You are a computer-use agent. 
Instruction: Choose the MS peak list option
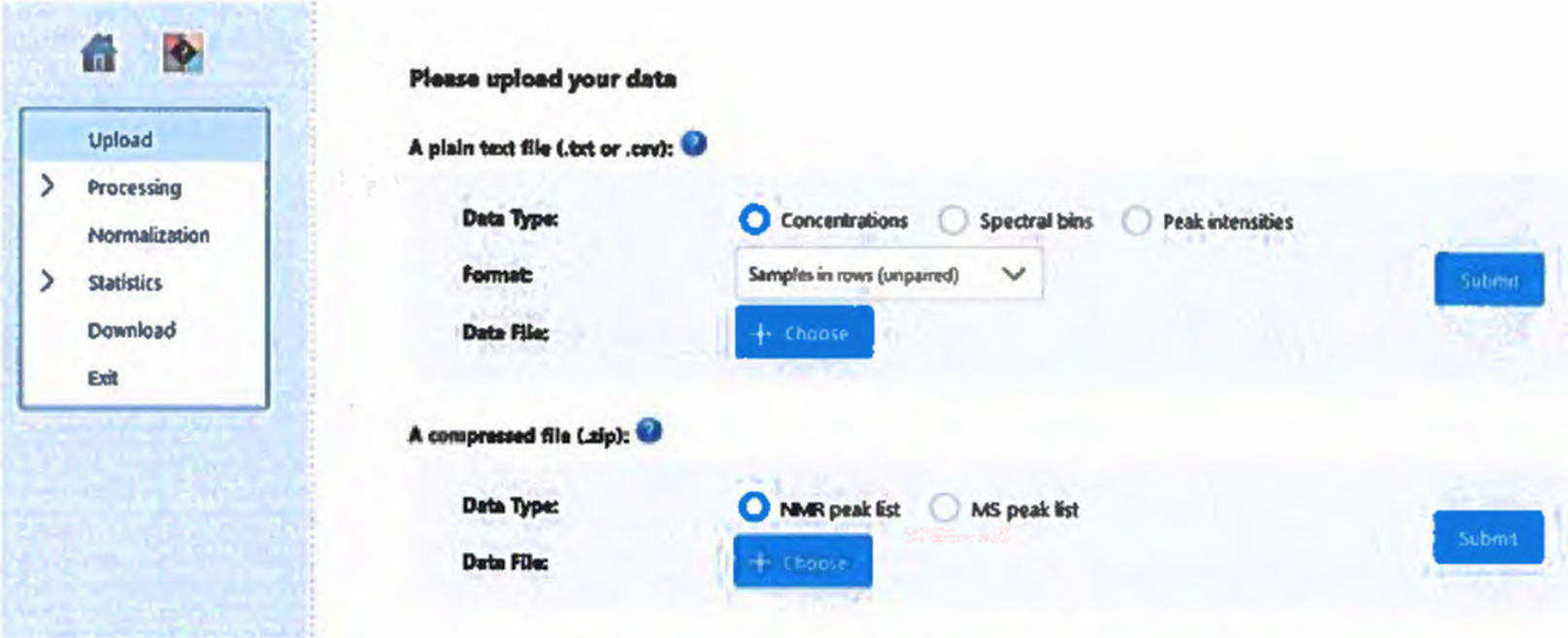click(944, 508)
